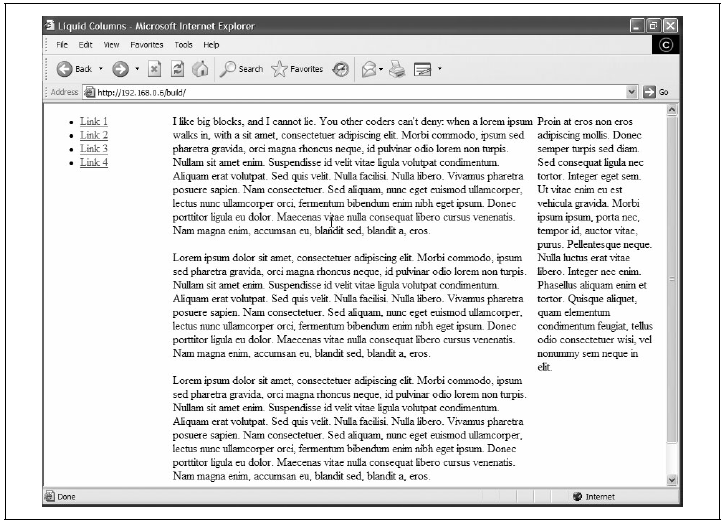727x525 pixels.
Task: Expand the address bar dropdown
Action: 631,92
